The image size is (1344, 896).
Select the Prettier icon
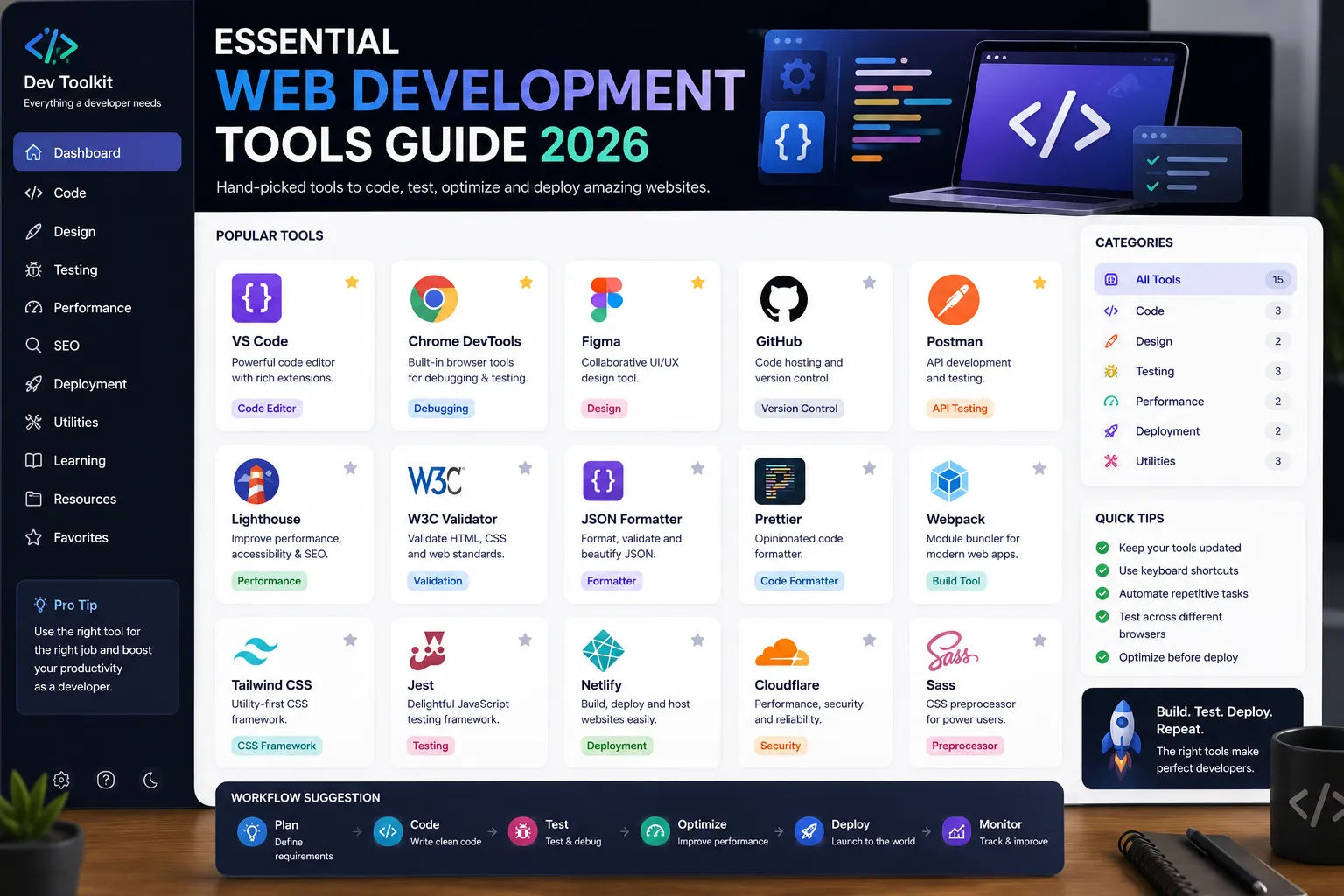(x=780, y=481)
